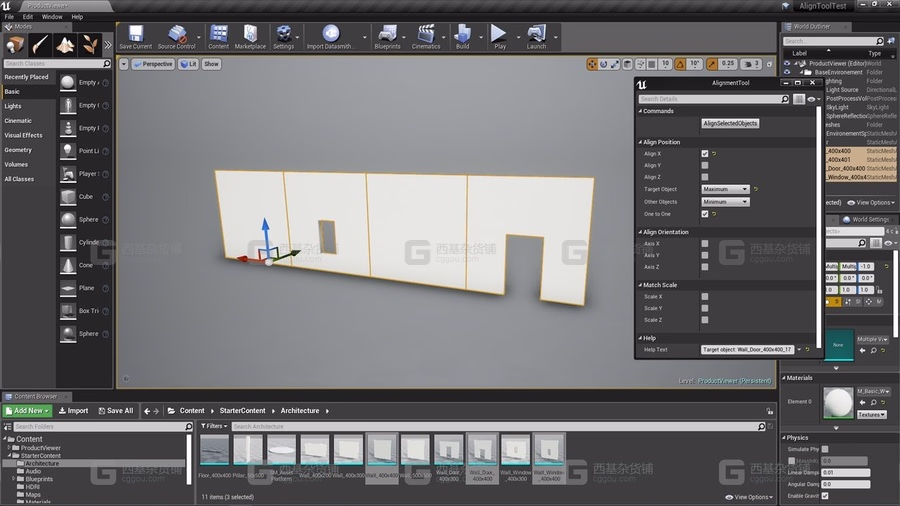Viewport: 900px width, 506px height.
Task: Click the Lit view mode button
Action: click(x=188, y=64)
